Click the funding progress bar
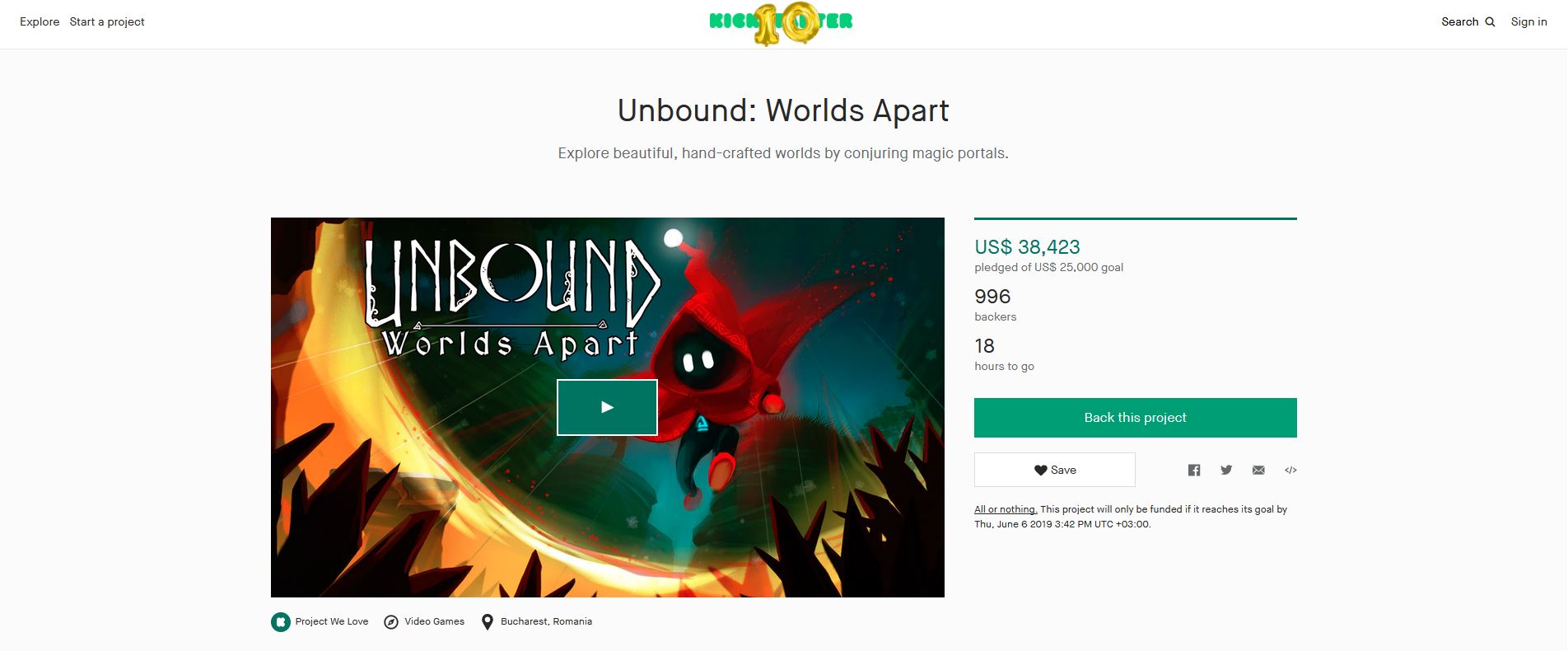 [x=1135, y=219]
